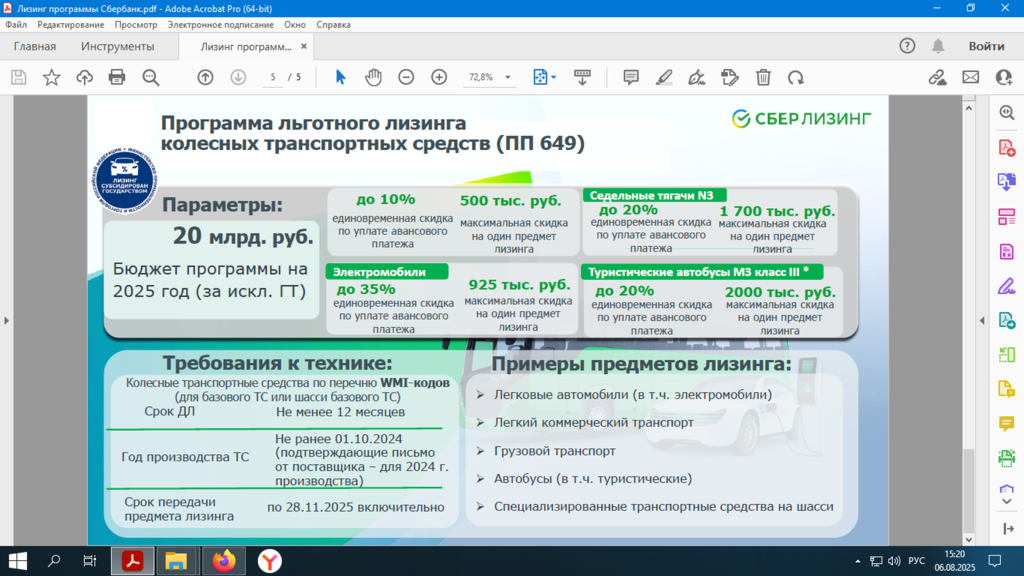
Task: Rotate the page view
Action: [795, 77]
